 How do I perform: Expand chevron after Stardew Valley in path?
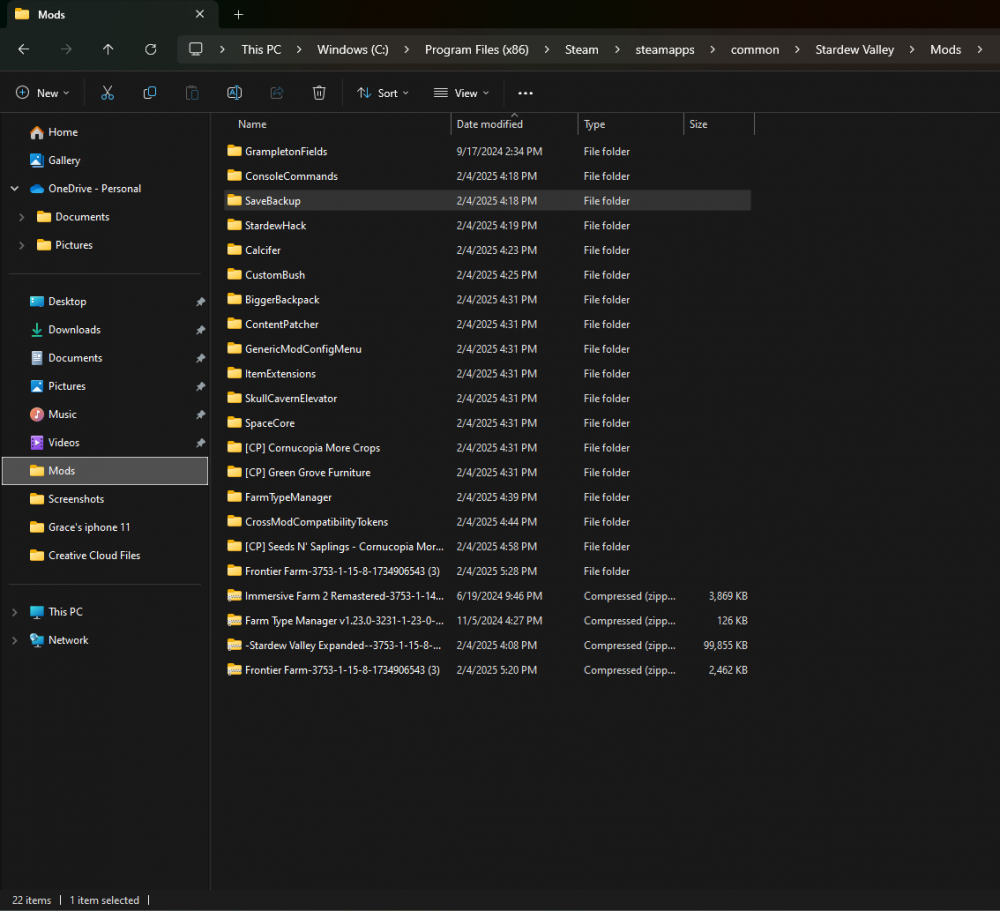[912, 49]
